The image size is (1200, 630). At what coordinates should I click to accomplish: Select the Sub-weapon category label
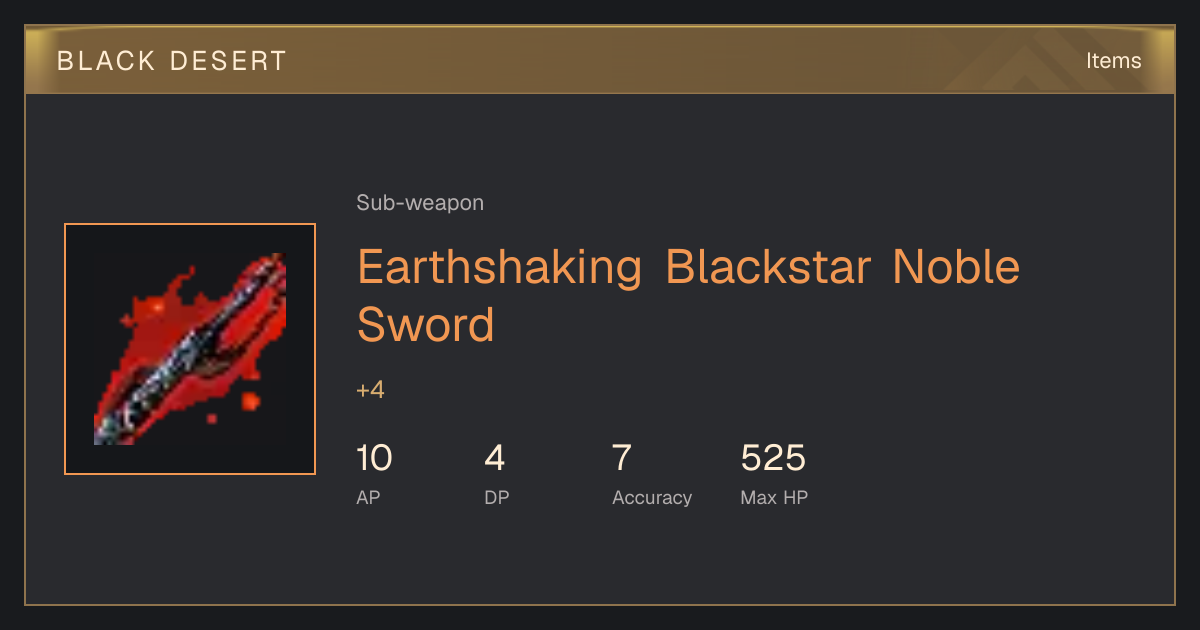(x=420, y=203)
